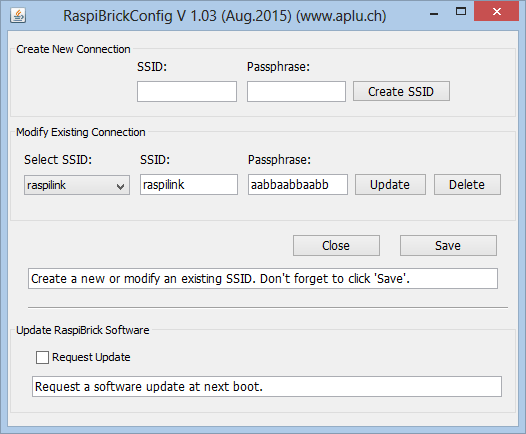Click the Java application icon in title bar
526x434 pixels.
pos(18,15)
